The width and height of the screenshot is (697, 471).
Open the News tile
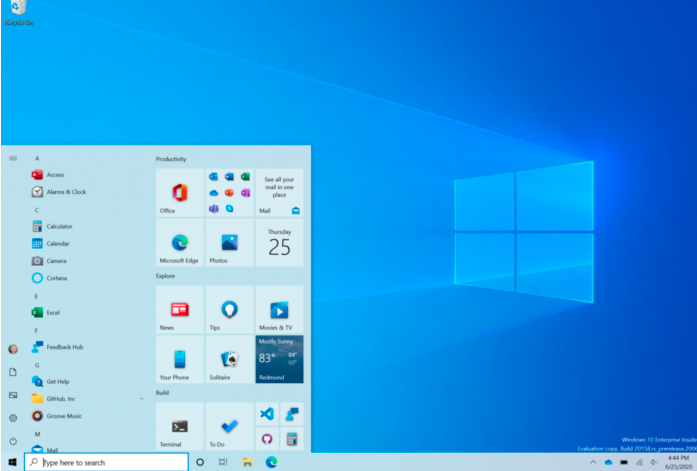(180, 310)
